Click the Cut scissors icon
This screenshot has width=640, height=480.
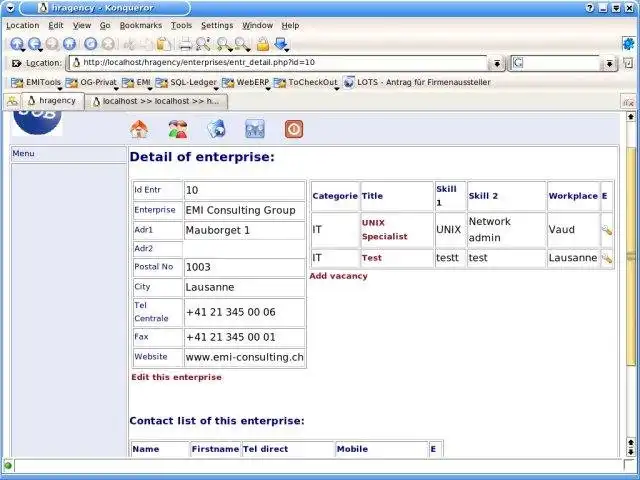[x=129, y=44]
